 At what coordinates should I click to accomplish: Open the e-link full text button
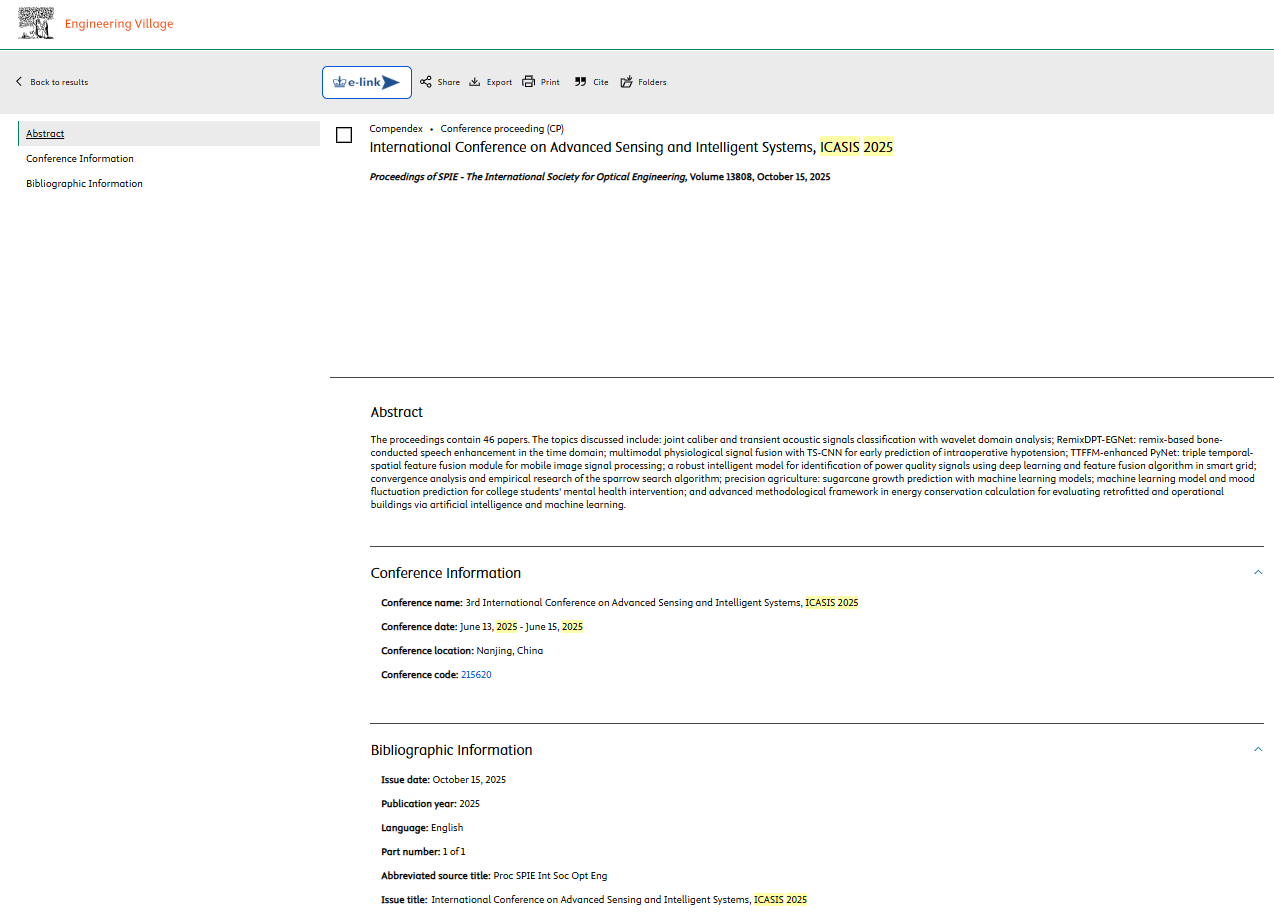coord(366,82)
